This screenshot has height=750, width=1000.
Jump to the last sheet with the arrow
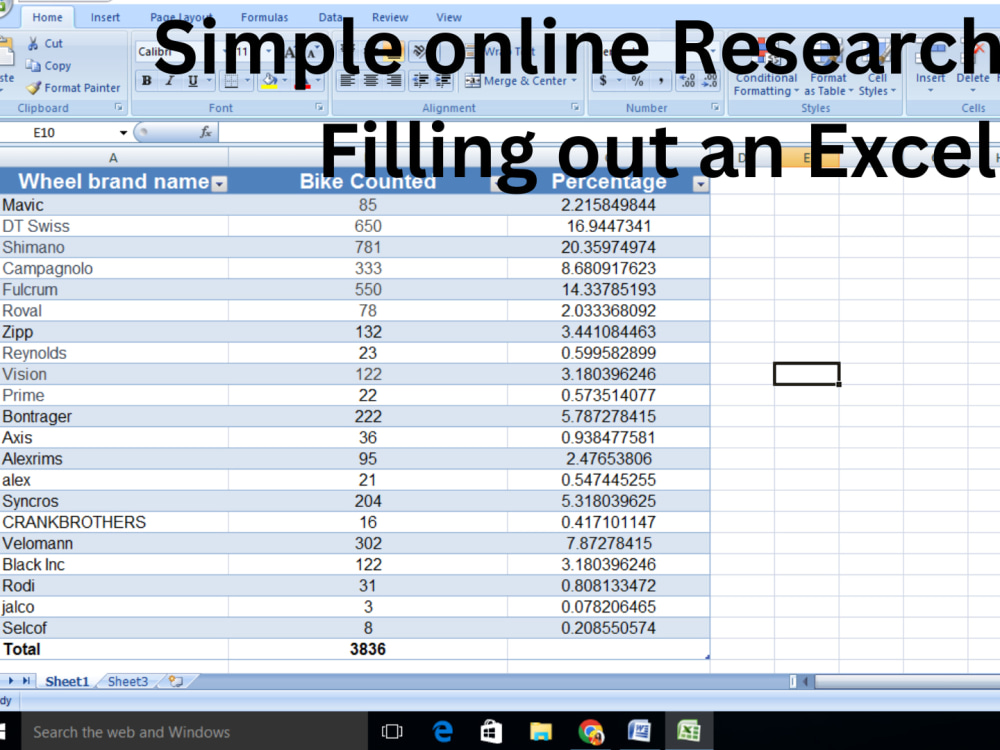pyautogui.click(x=26, y=681)
